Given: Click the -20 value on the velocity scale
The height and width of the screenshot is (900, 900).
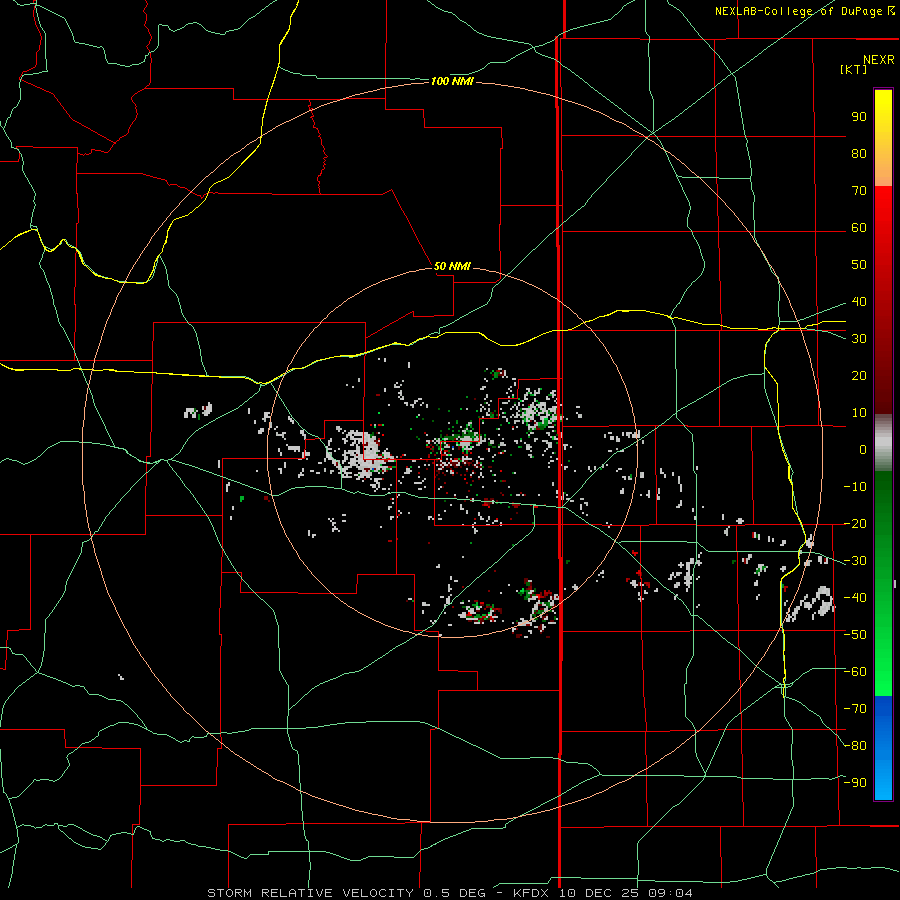Looking at the screenshot, I should (855, 524).
